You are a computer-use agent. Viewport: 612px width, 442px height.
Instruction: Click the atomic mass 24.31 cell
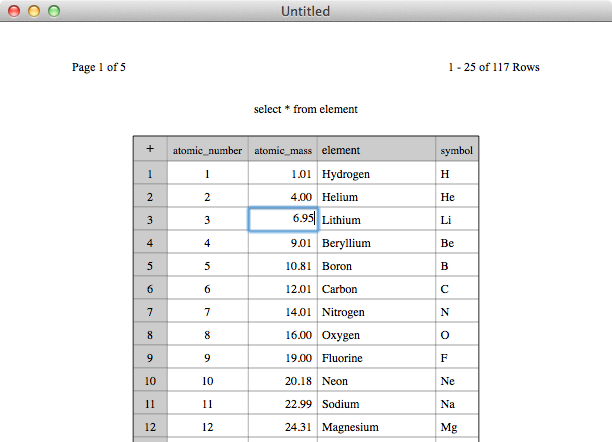point(283,427)
